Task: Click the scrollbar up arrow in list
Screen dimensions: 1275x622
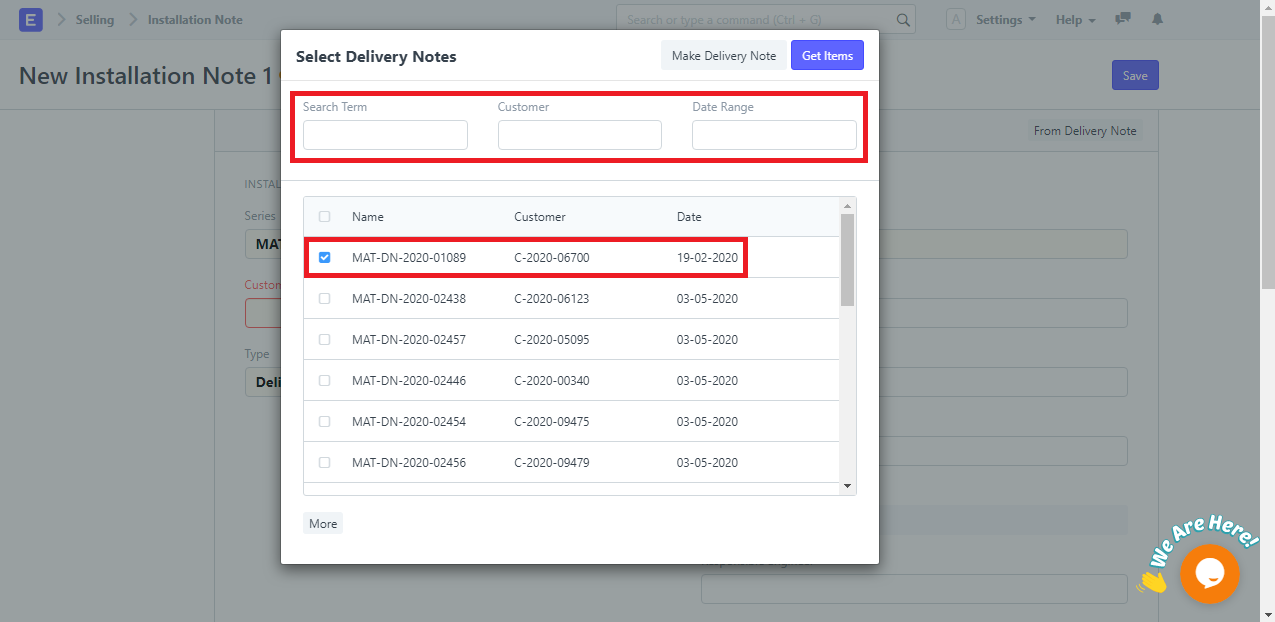Action: tap(848, 205)
